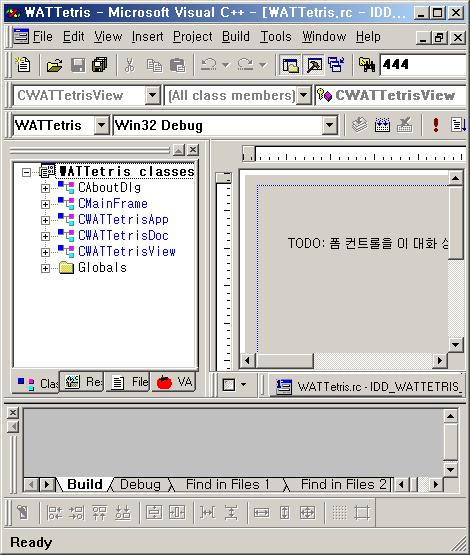Click the Go debug icon next to Execute
470x555 pixels.
[x=458, y=125]
